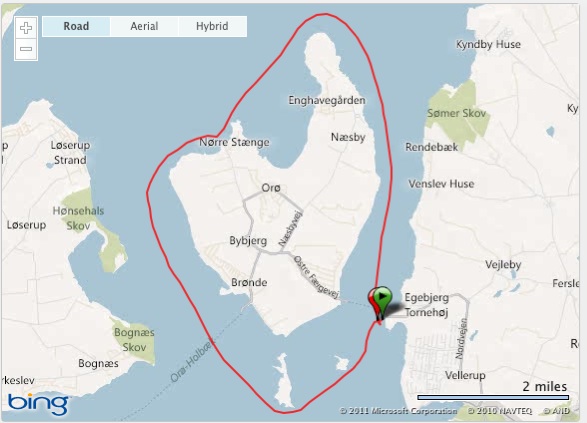The height and width of the screenshot is (423, 587).
Task: Select the Nørre Stænge label
Action: [234, 142]
